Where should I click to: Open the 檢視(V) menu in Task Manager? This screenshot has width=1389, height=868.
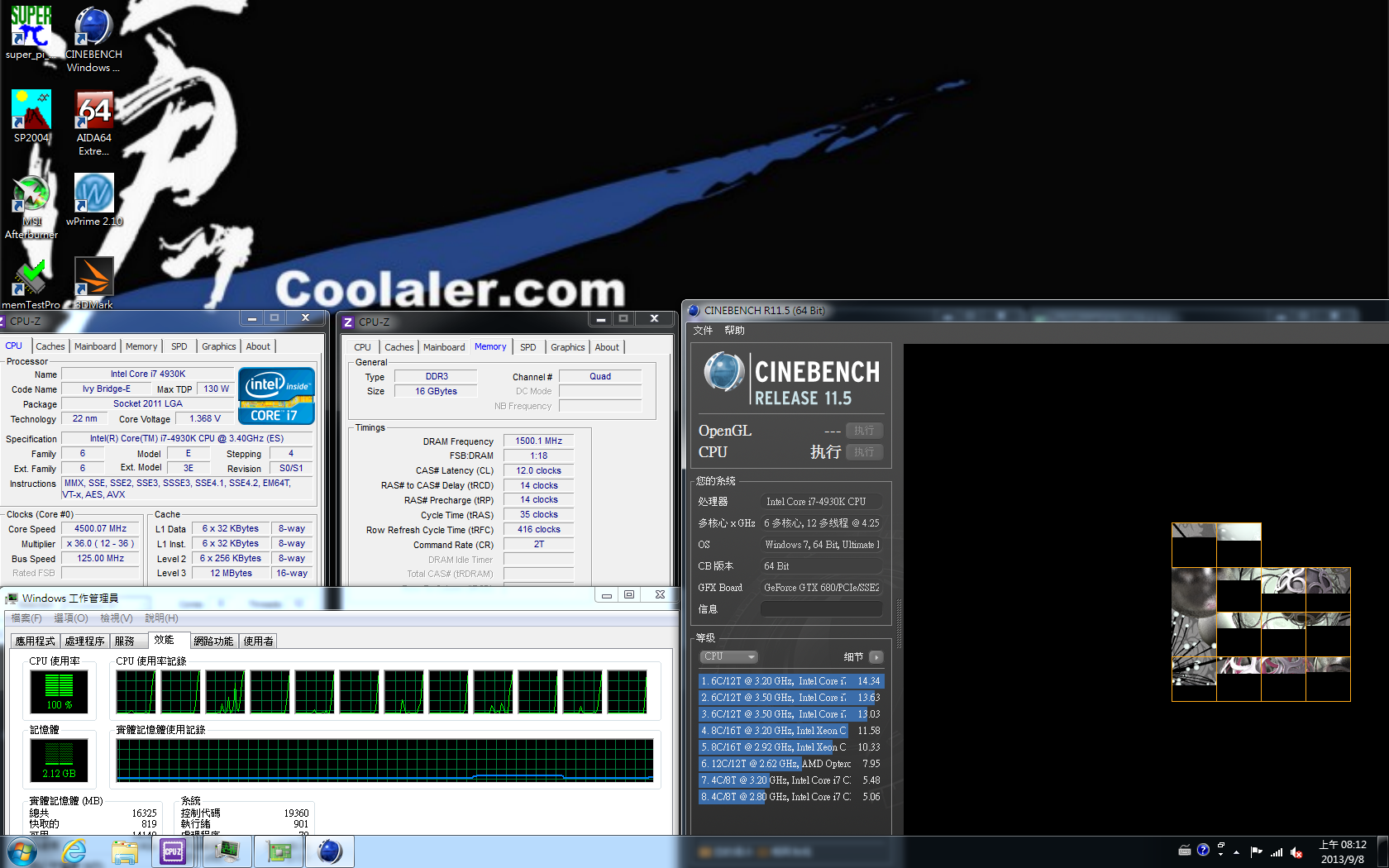117,618
